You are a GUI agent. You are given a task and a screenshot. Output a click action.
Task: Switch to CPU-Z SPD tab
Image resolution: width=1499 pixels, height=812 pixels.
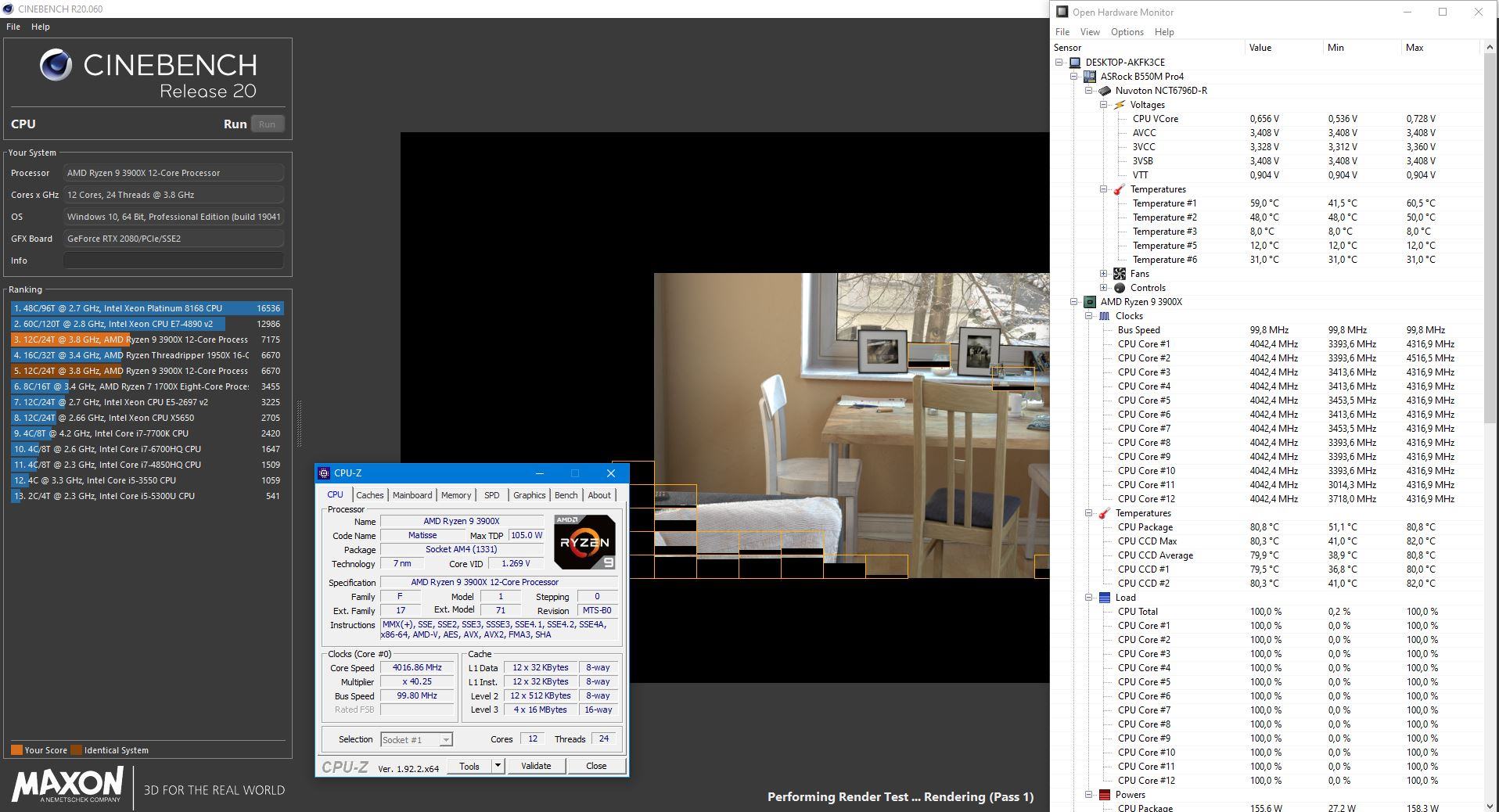point(491,495)
